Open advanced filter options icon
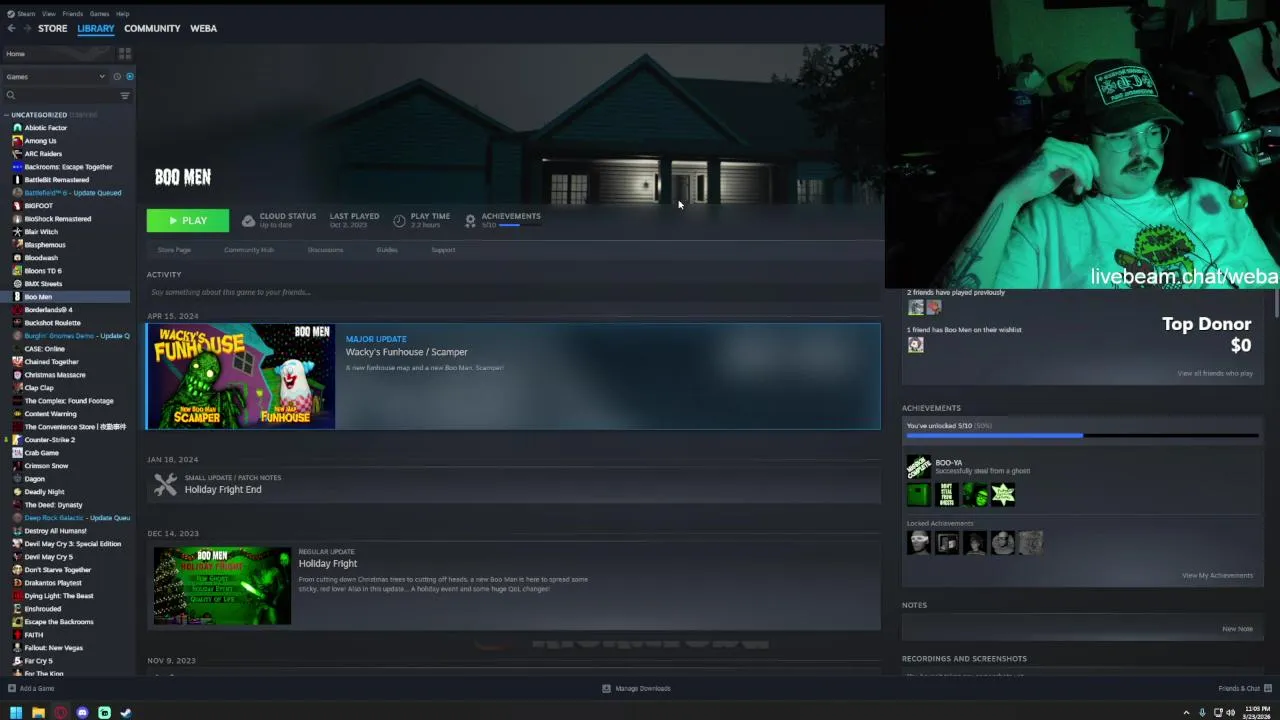Image resolution: width=1280 pixels, height=720 pixels. click(x=125, y=95)
